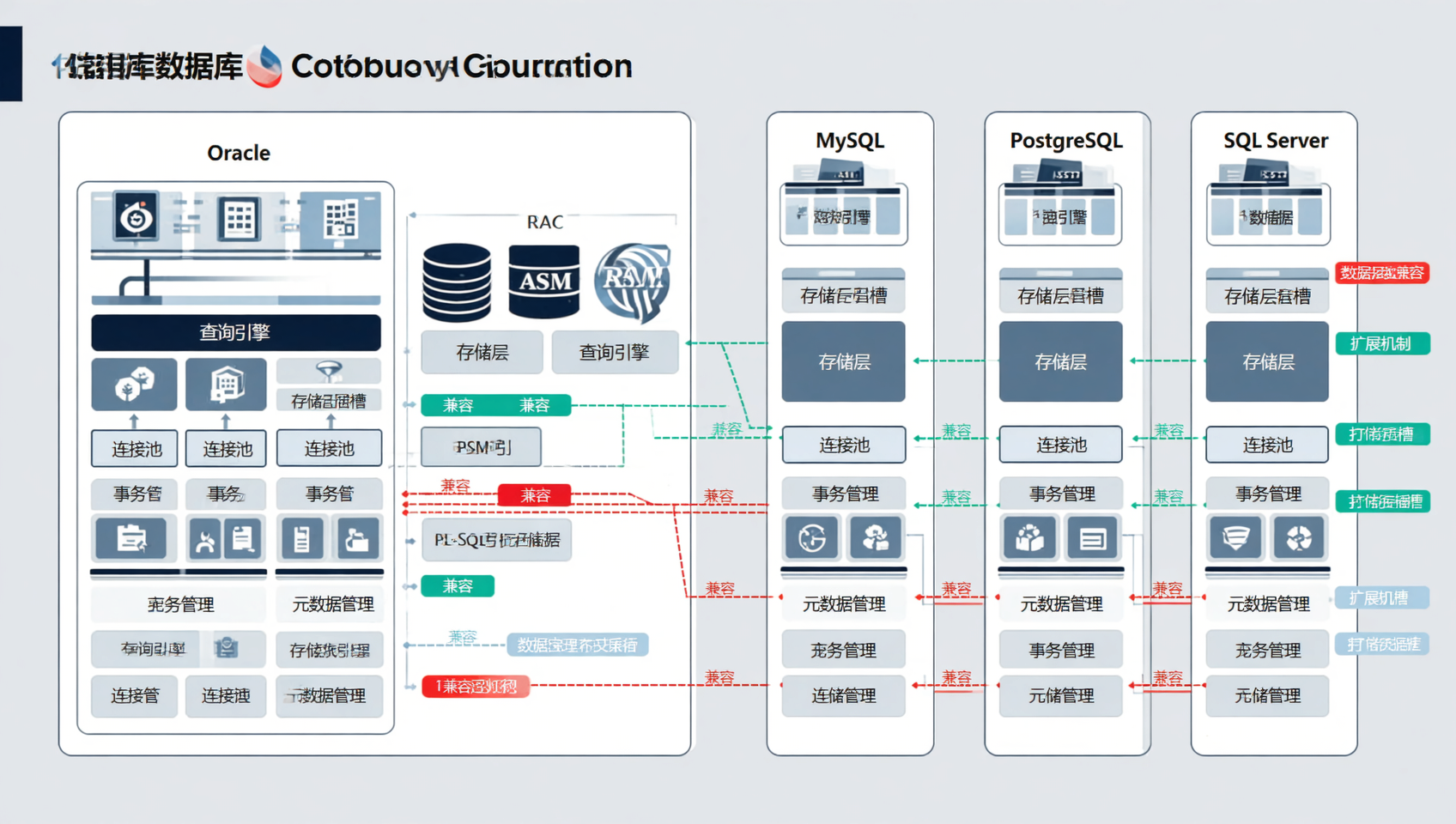The width and height of the screenshot is (1456, 824).
Task: Click the red 兼容 label near PL-SQL
Action: point(535,495)
